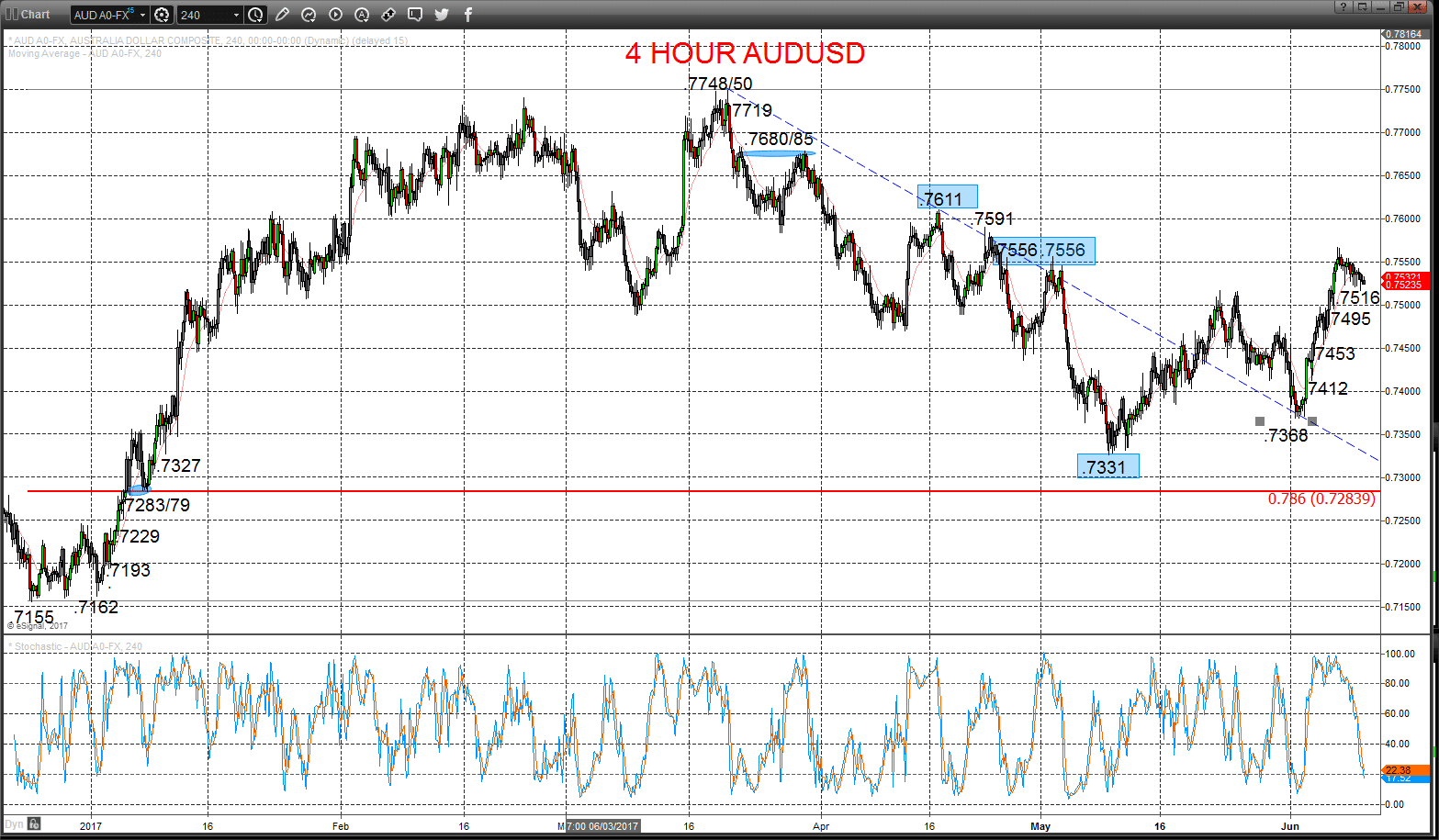This screenshot has width=1439, height=840.
Task: Click the circled letter A icon
Action: [x=362, y=15]
